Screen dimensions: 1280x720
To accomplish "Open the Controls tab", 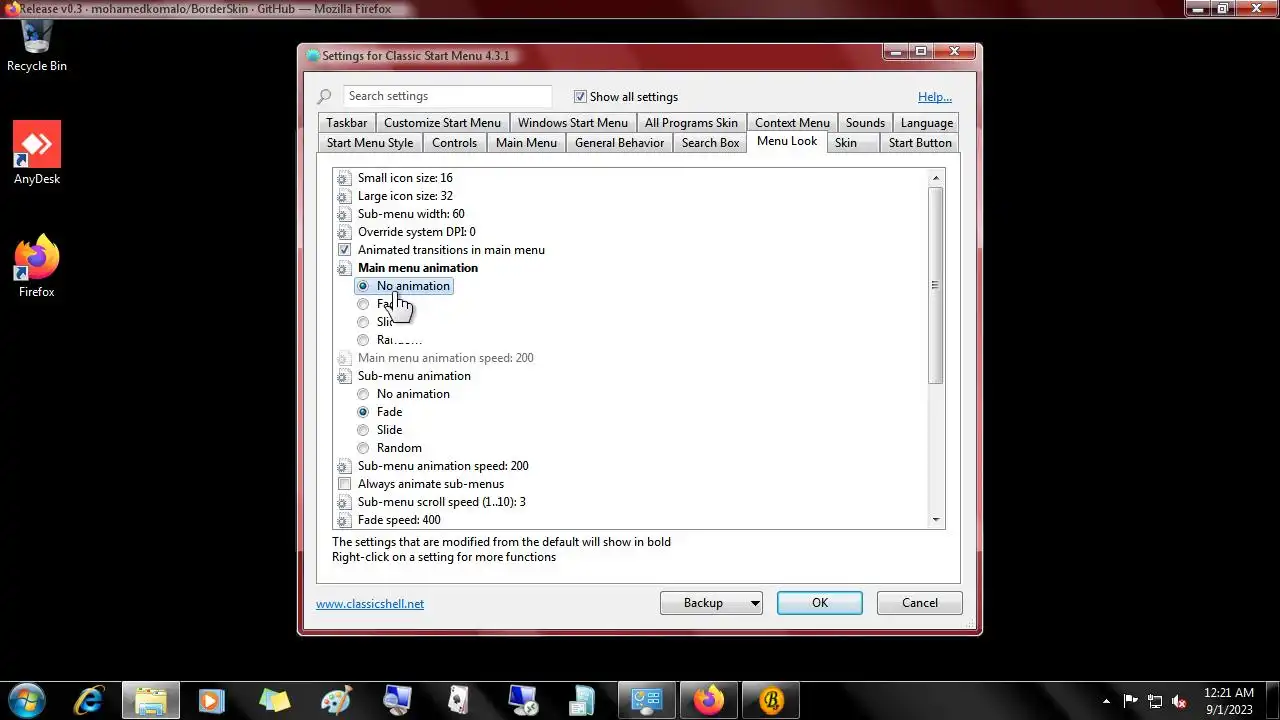I will point(454,143).
